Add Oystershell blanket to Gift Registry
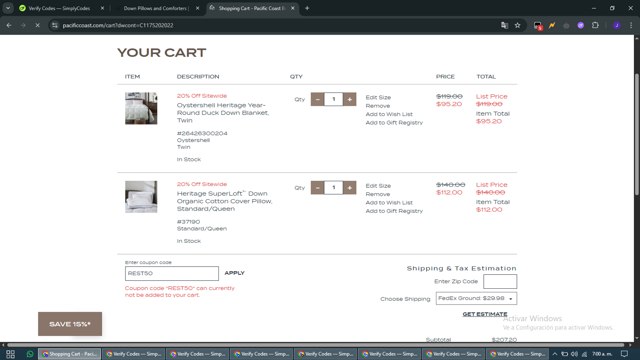Image resolution: width=640 pixels, height=360 pixels. pyautogui.click(x=394, y=122)
